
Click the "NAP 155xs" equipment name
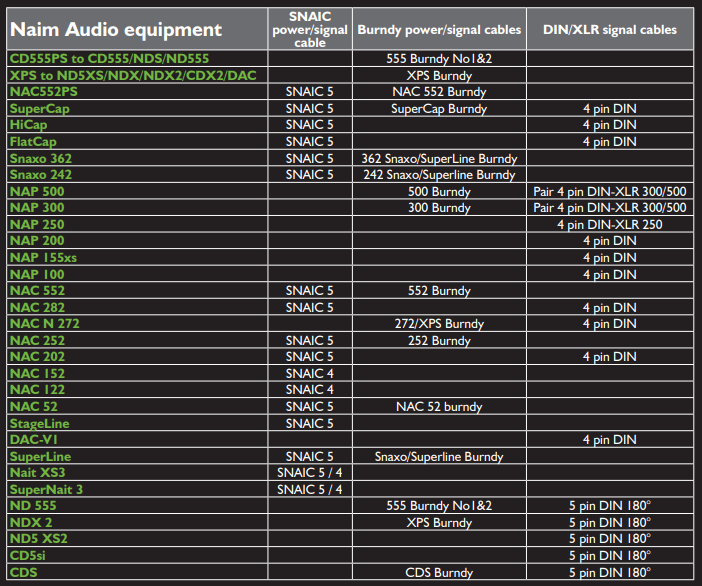(43, 257)
